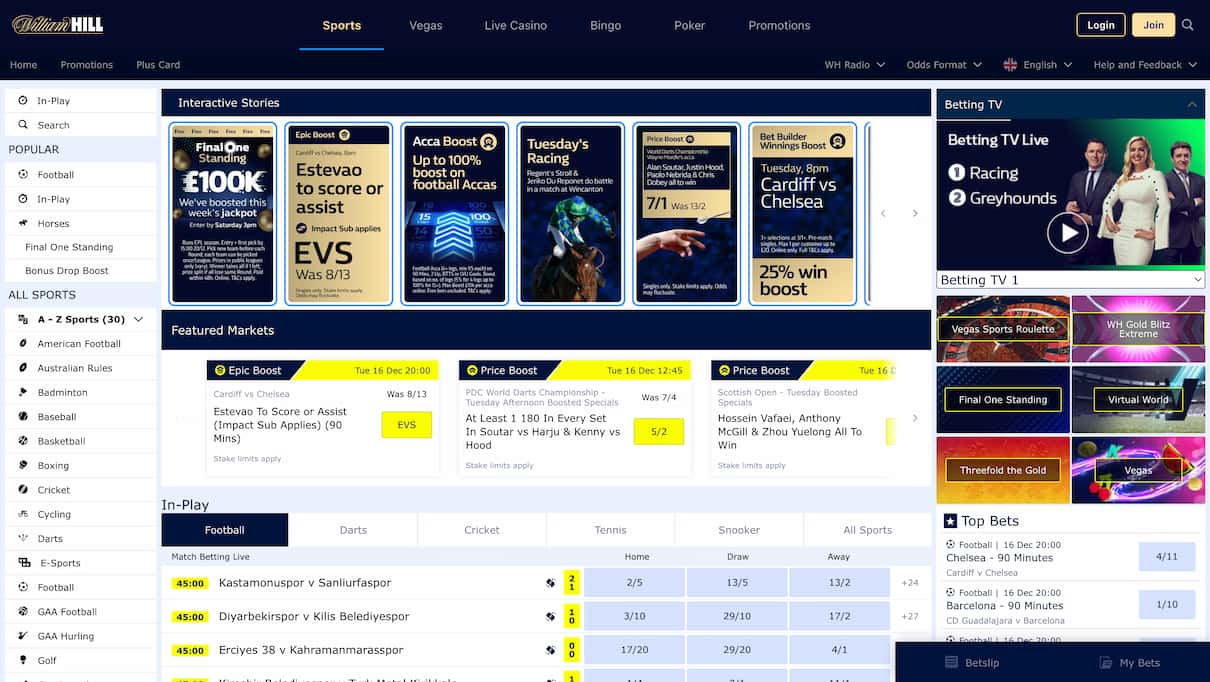The image size is (1210, 682).
Task: Open the Betslip panel
Action: [971, 662]
